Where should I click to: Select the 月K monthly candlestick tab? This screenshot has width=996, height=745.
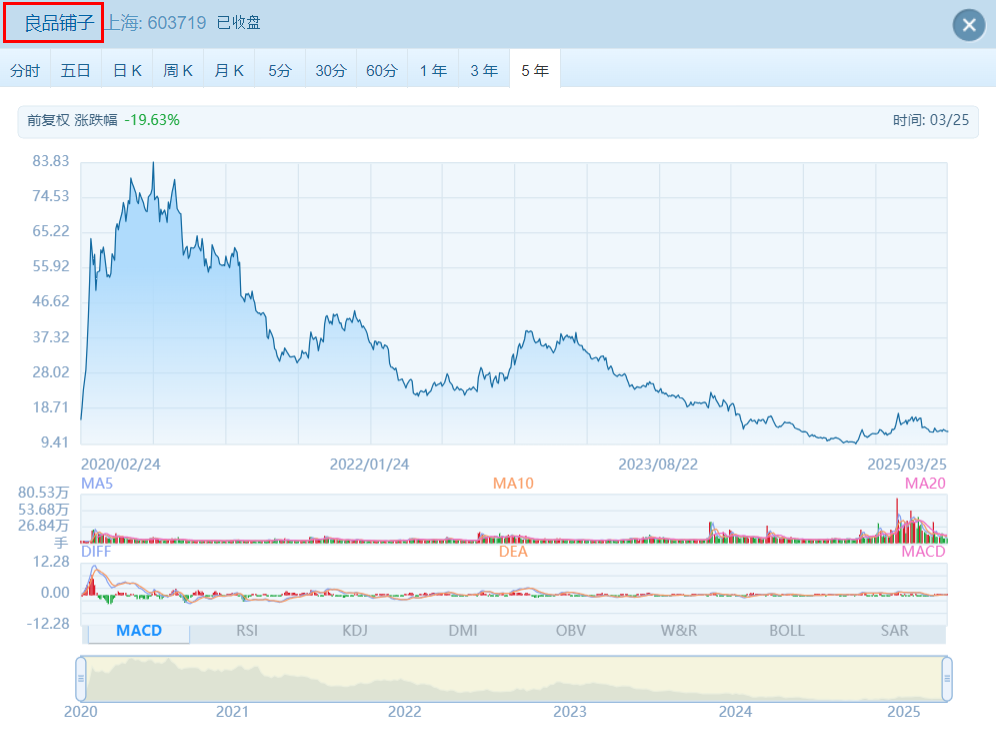[x=229, y=70]
